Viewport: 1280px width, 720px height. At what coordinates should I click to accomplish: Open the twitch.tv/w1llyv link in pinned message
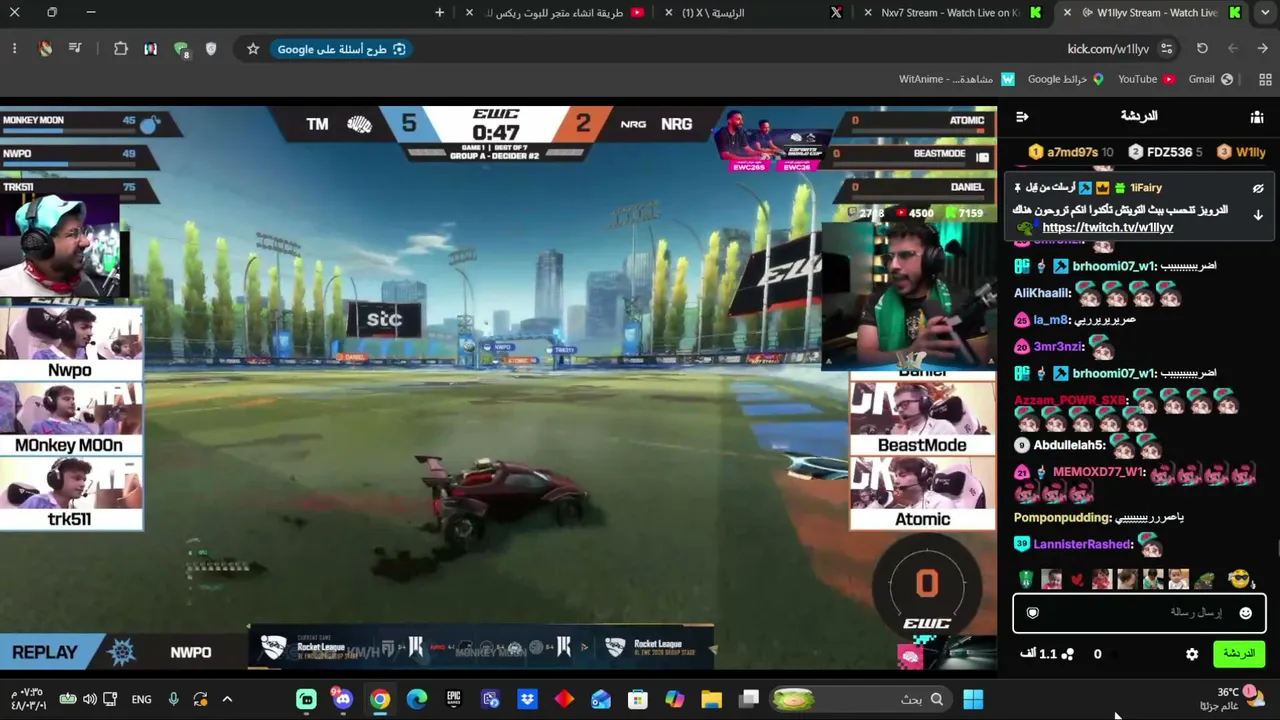tap(1108, 227)
